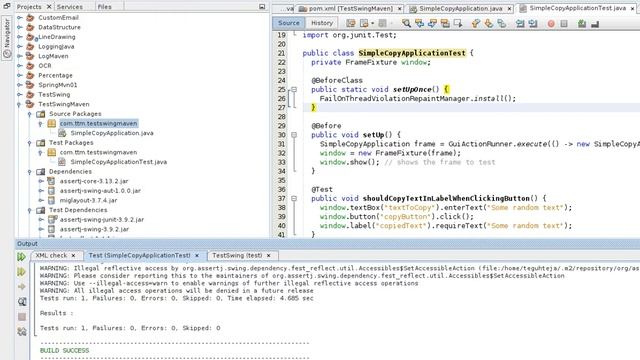
Task: Click the Shift Line Left icon
Action: [x=520, y=23]
